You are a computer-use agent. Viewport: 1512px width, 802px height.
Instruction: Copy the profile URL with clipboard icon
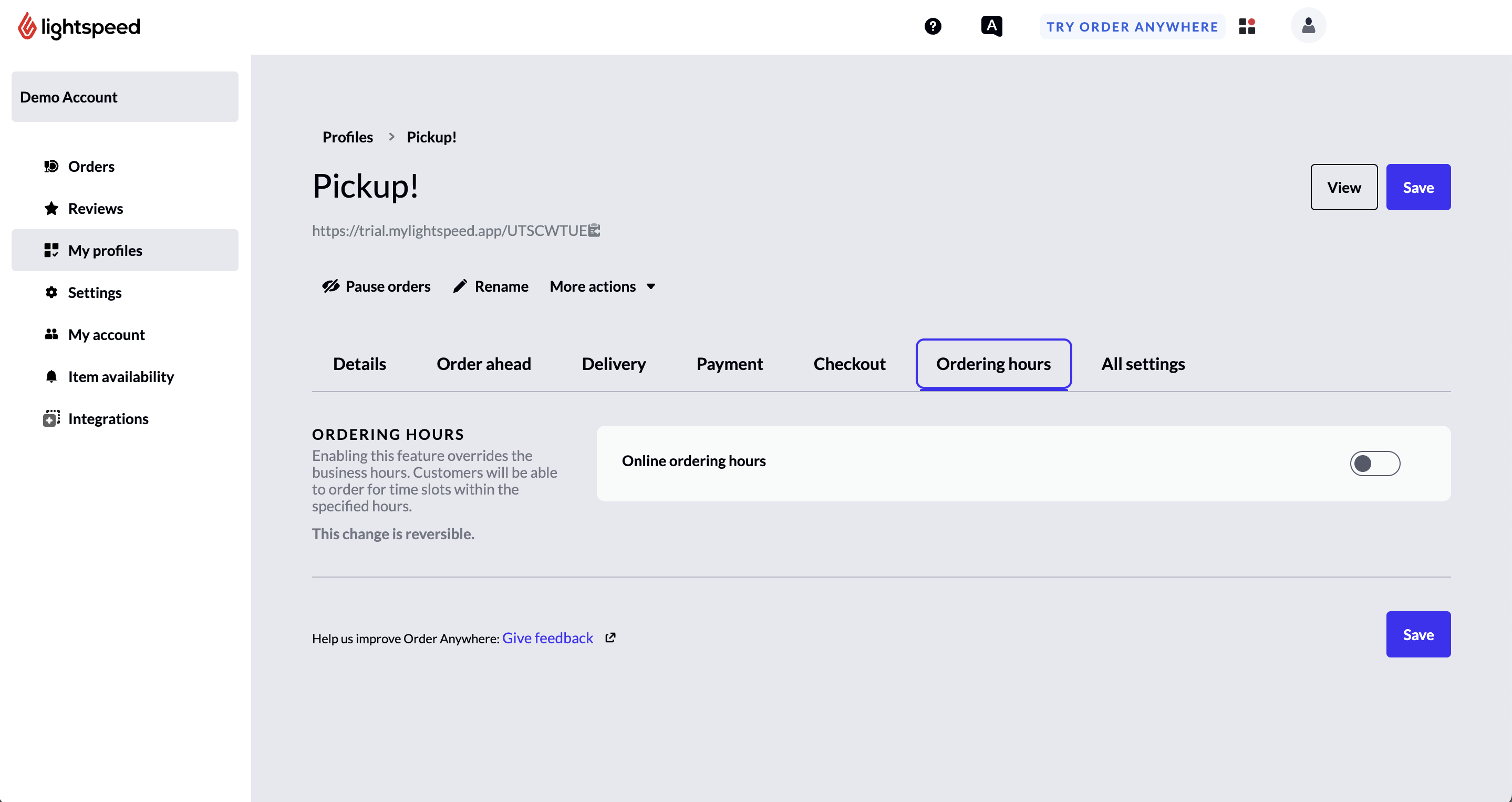tap(595, 230)
